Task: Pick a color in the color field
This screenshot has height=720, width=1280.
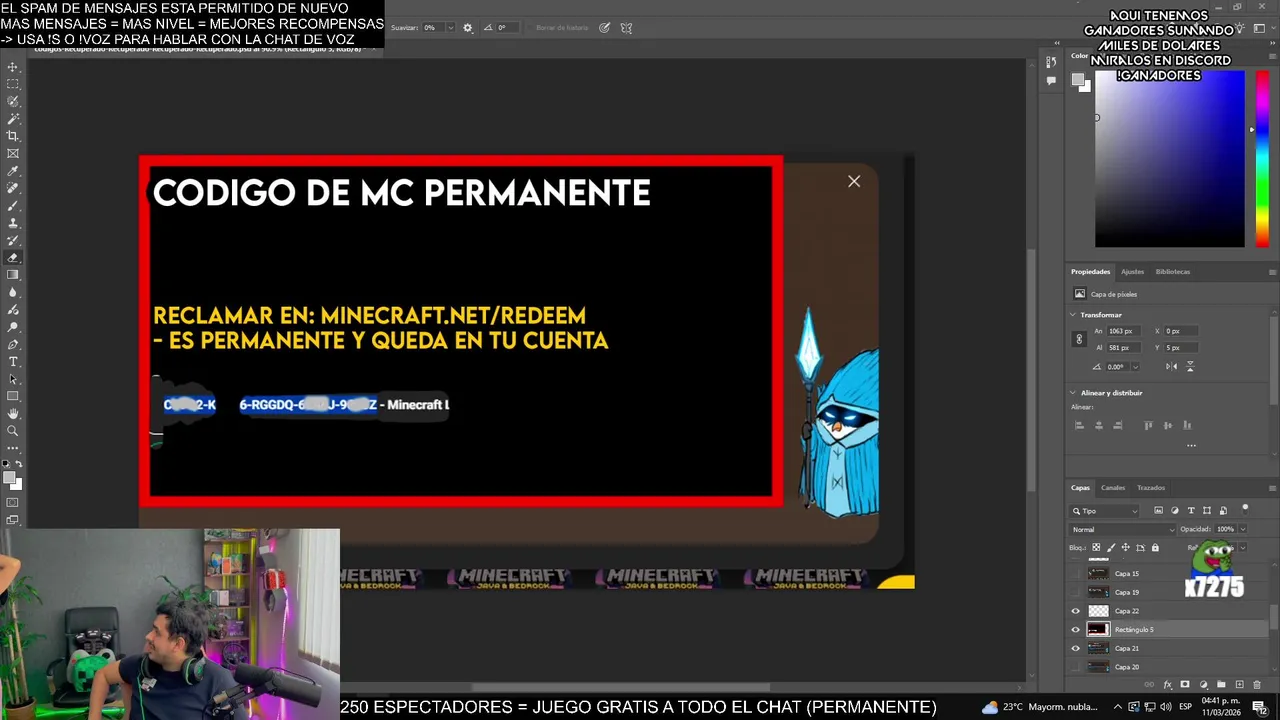Action: point(1170,160)
